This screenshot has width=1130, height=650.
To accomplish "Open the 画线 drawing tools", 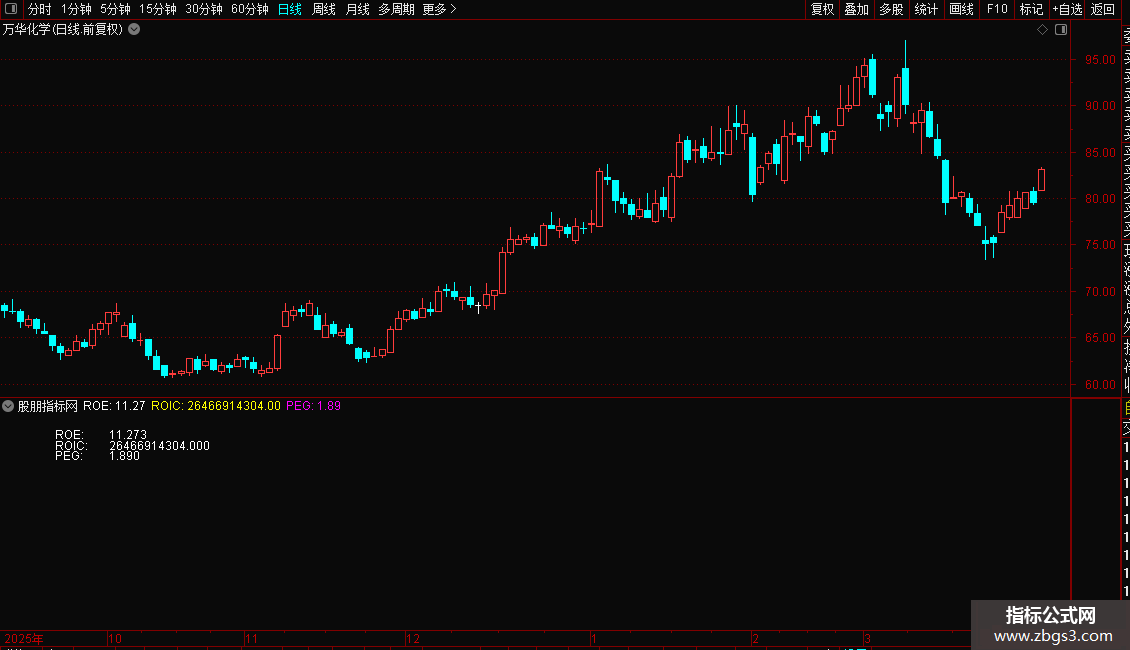I will [x=961, y=9].
